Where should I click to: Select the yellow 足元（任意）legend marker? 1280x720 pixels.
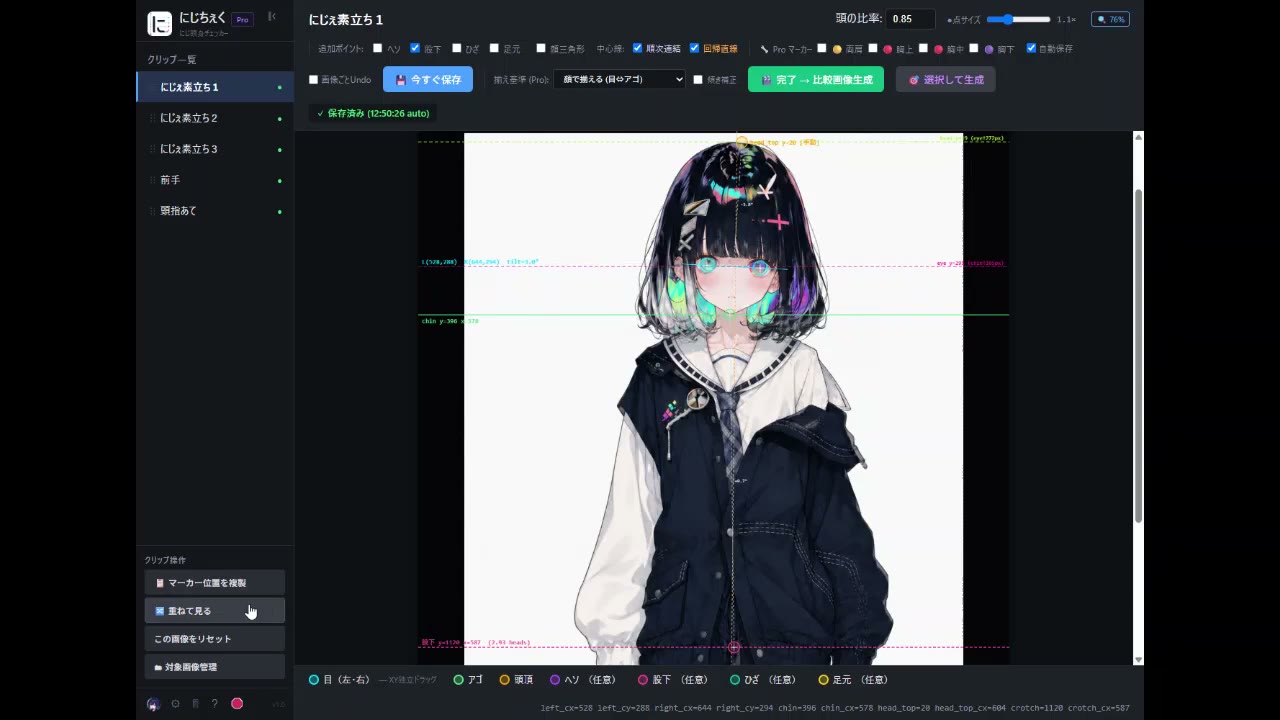(x=824, y=680)
